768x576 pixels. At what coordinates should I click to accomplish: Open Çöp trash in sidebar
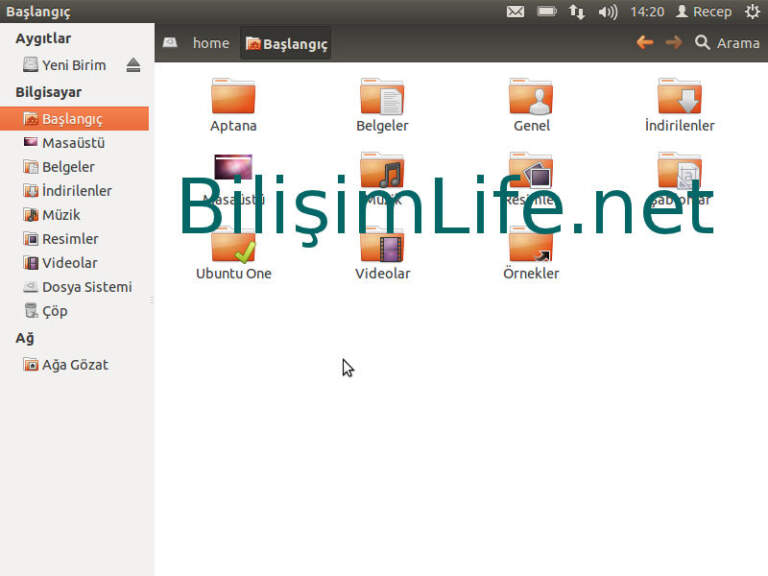[54, 311]
